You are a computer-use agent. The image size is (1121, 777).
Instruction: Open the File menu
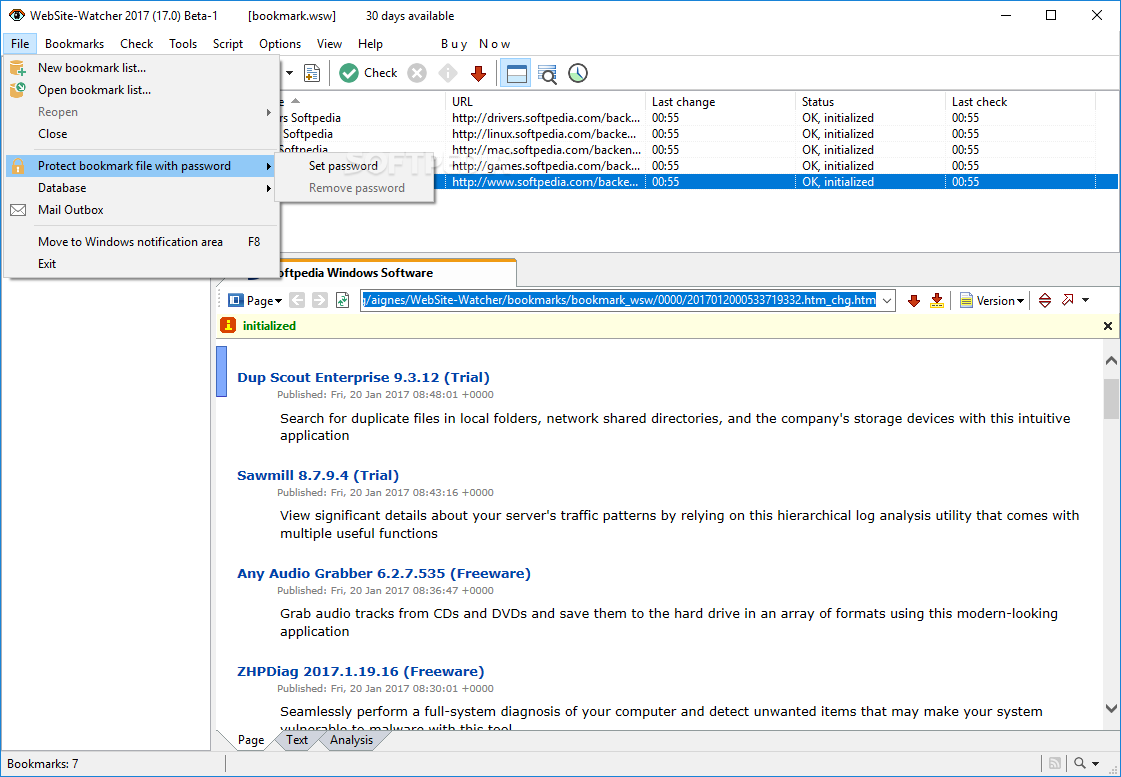tap(20, 44)
